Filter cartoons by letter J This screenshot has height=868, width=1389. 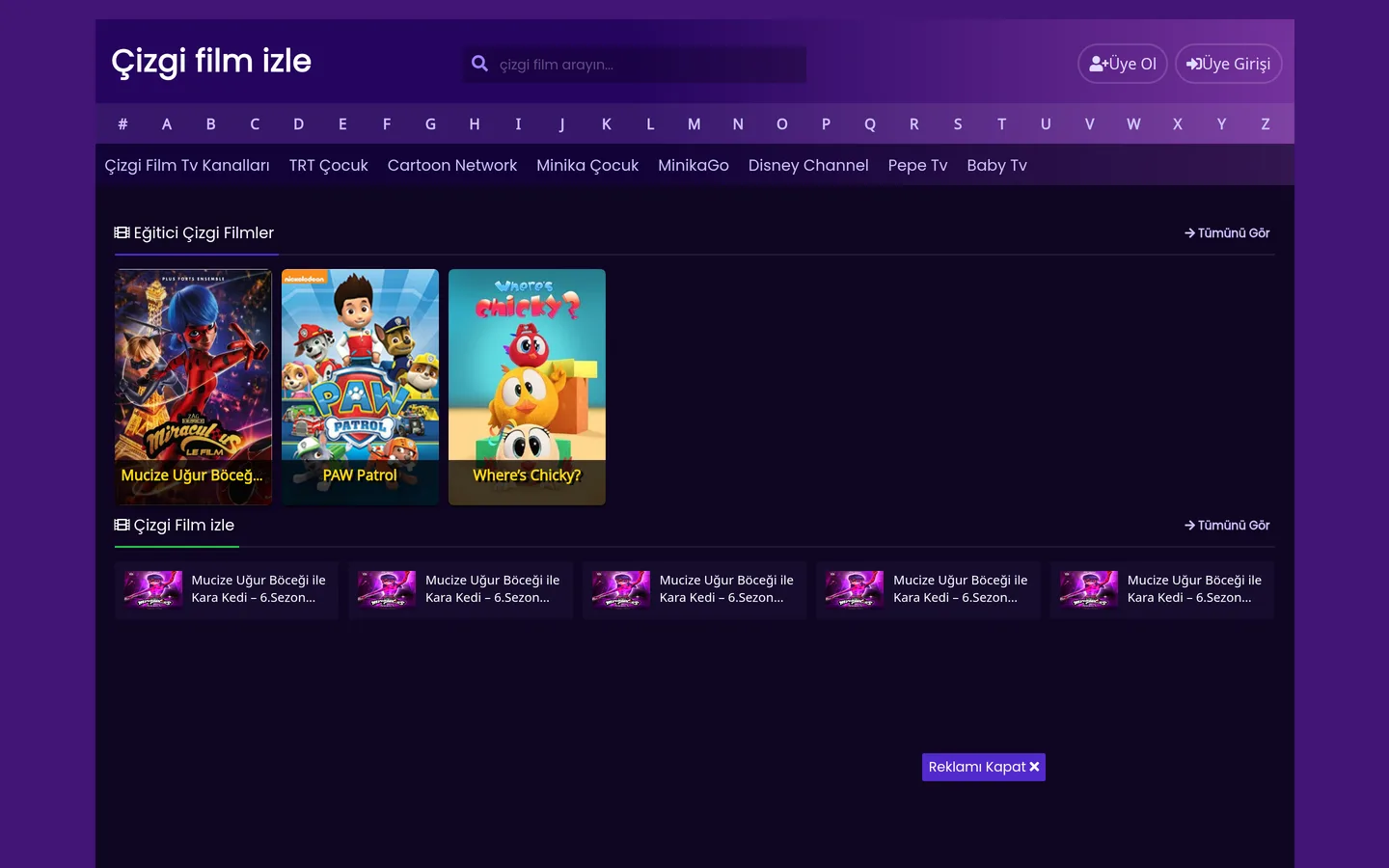562,123
